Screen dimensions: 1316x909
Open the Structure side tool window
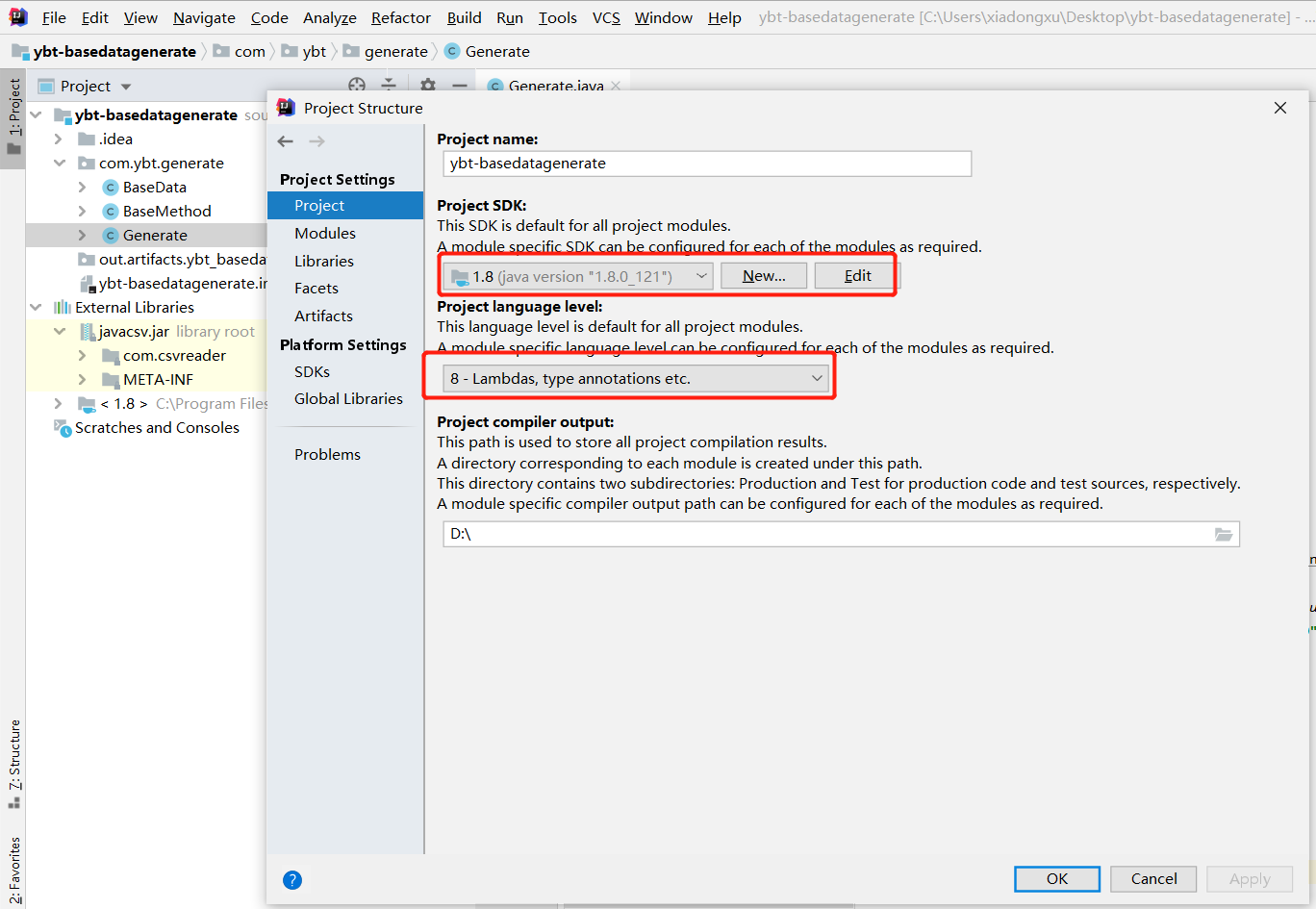tap(13, 764)
